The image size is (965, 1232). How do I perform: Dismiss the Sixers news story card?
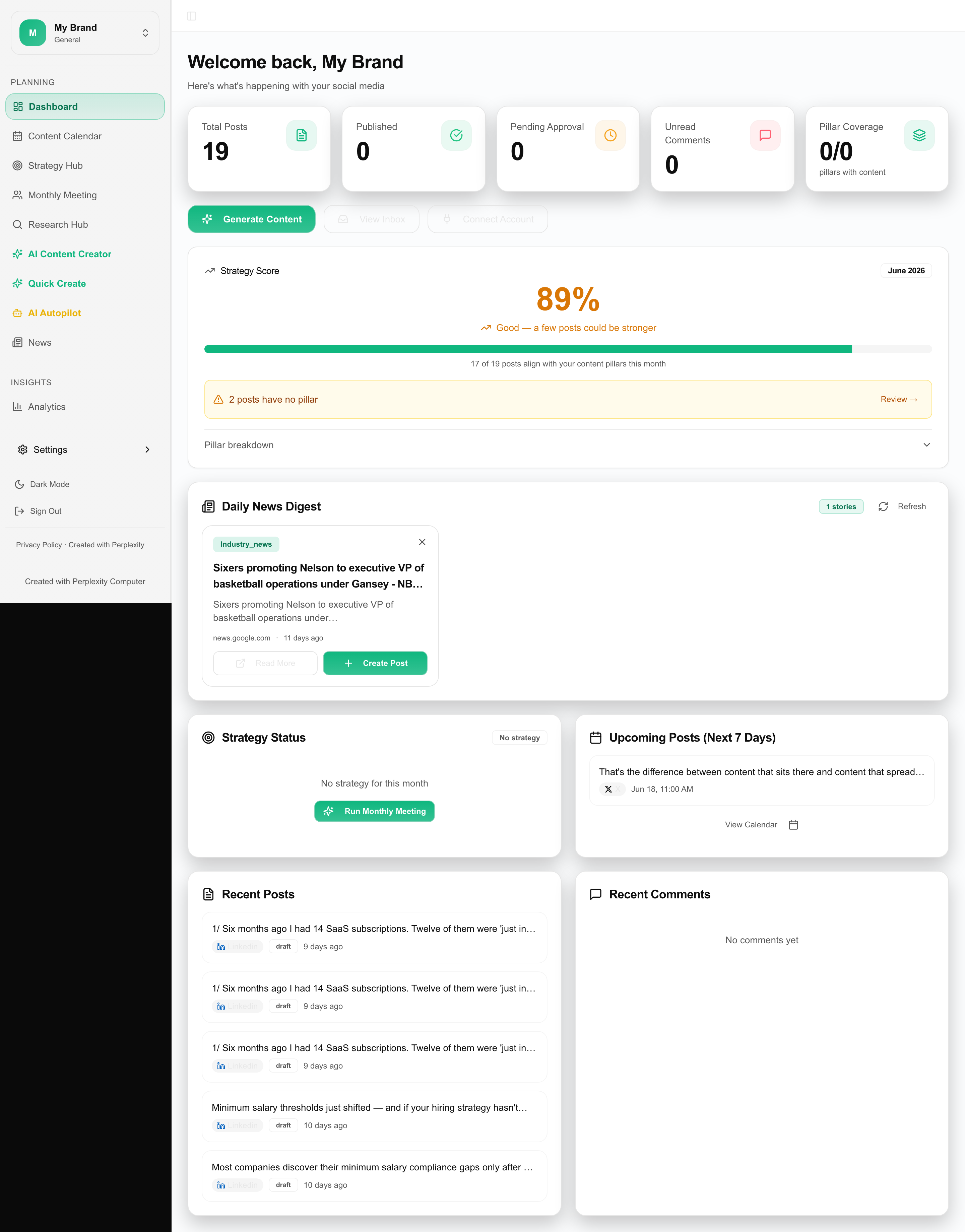click(x=422, y=542)
